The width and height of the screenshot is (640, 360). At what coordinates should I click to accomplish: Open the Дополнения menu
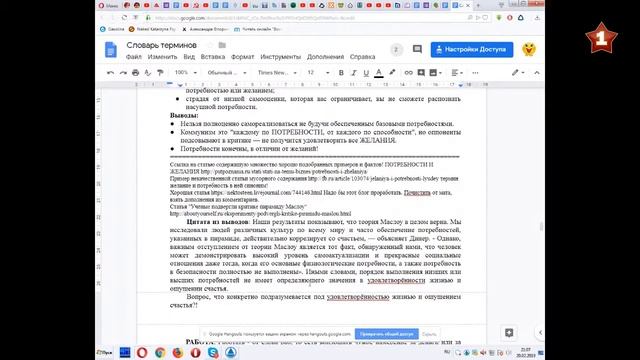pyautogui.click(x=325, y=57)
